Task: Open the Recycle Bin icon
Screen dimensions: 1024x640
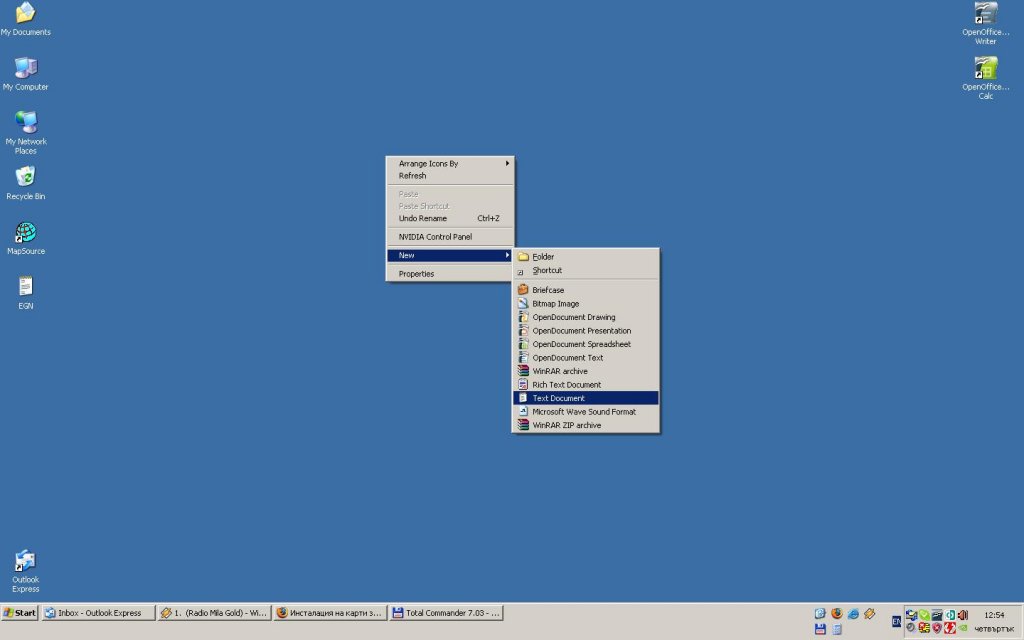Action: [25, 178]
